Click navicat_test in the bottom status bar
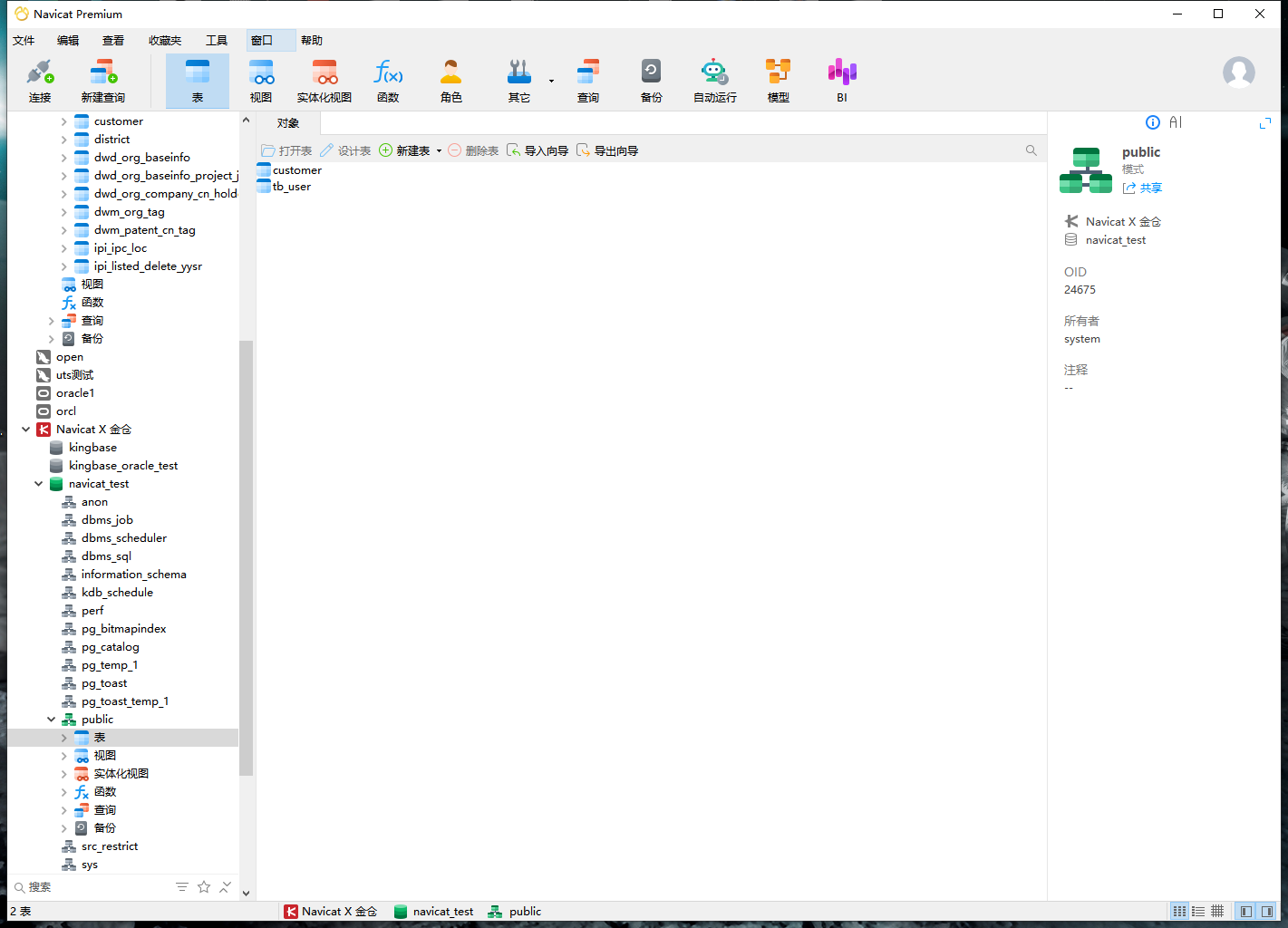The image size is (1288, 928). coord(433,912)
